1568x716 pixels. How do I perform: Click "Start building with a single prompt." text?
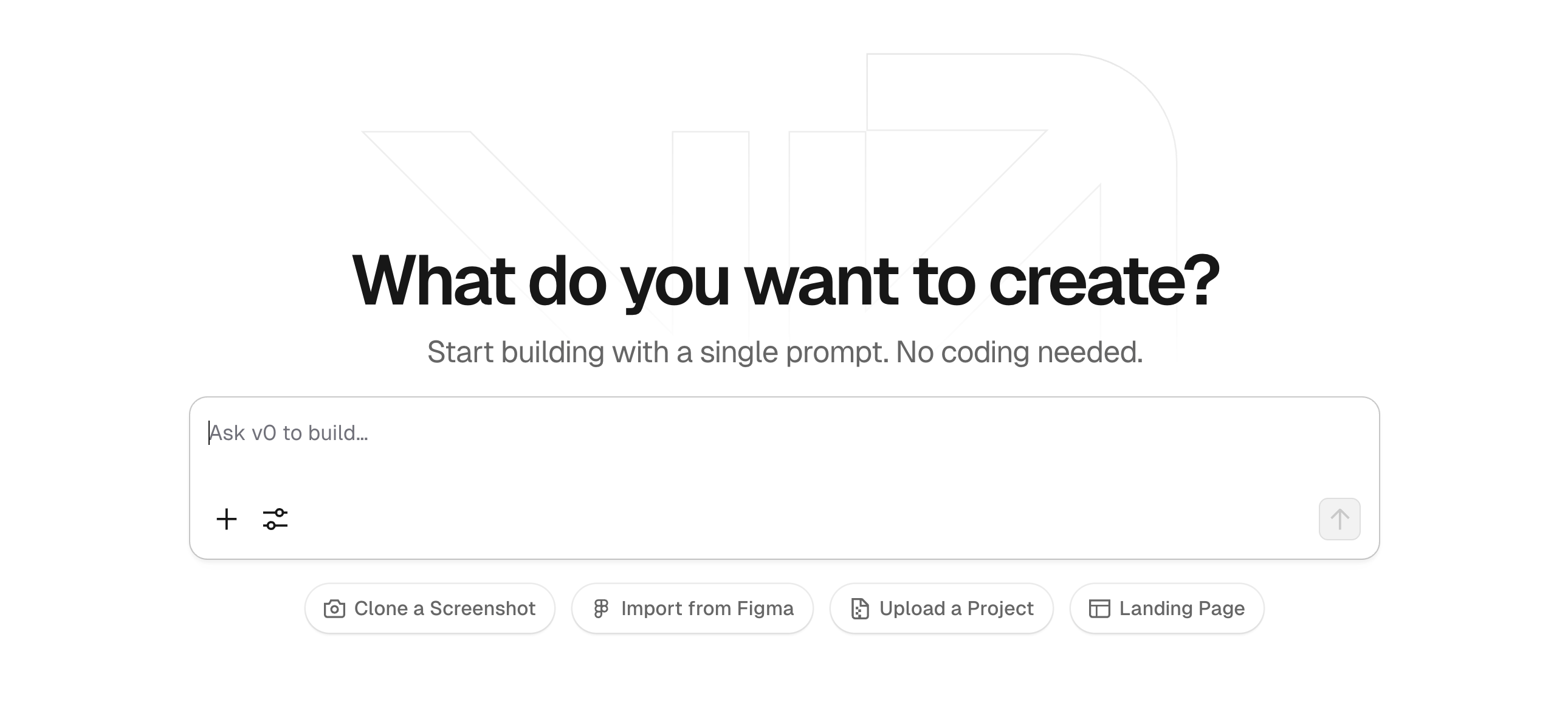click(x=658, y=352)
